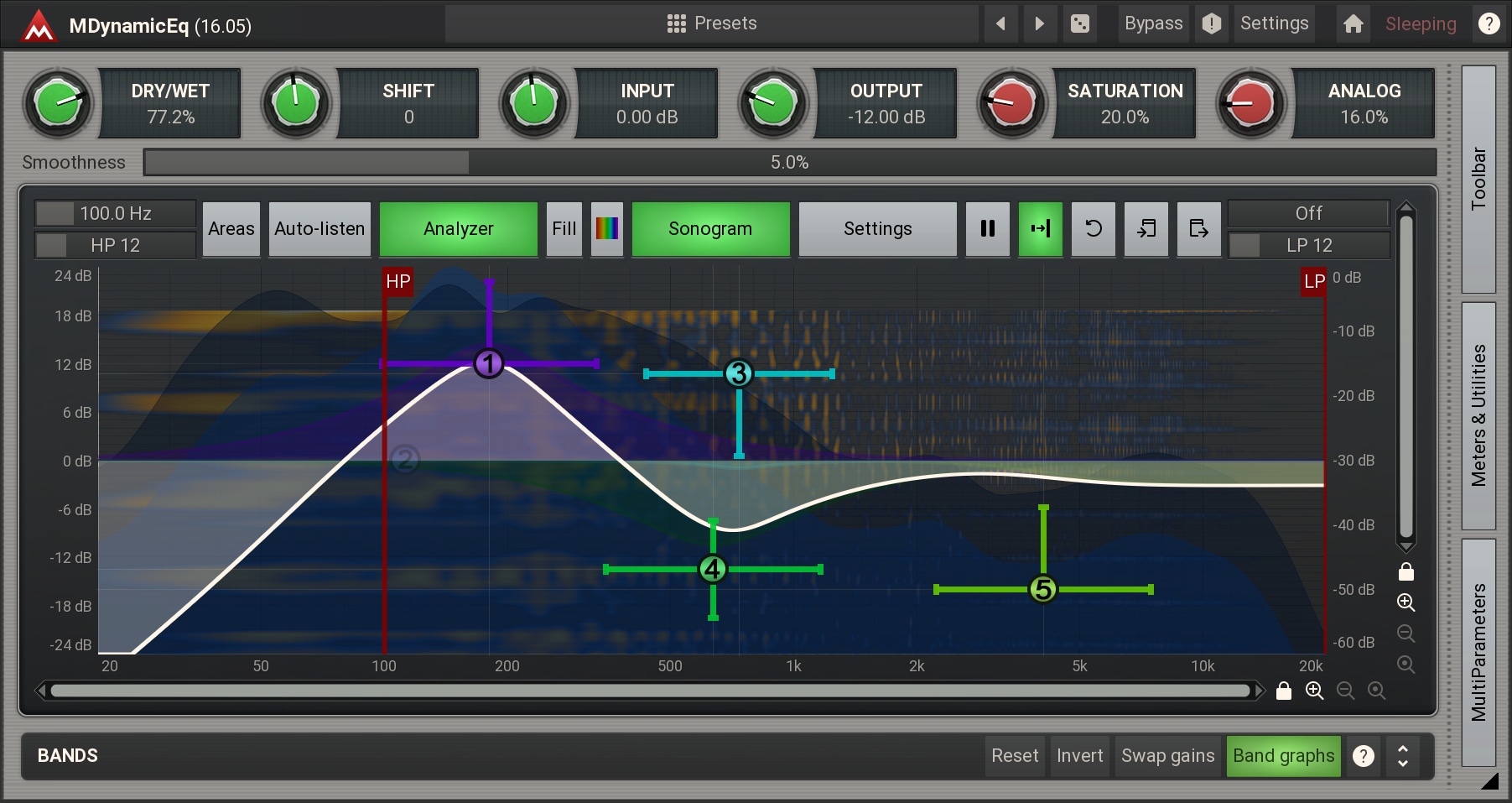Click the horizontal zoom lock icon

[x=1284, y=691]
